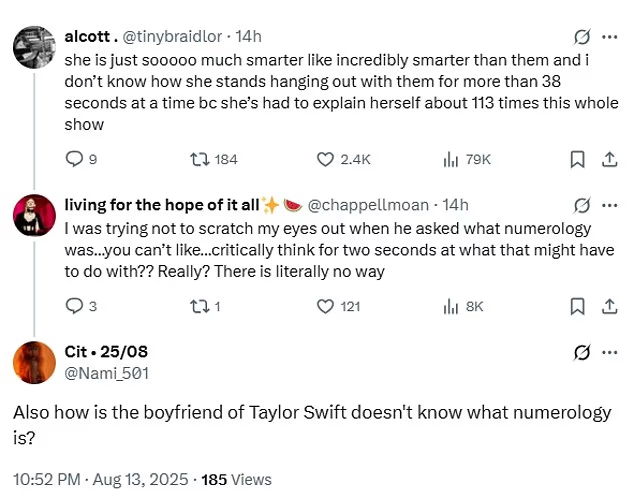The height and width of the screenshot is (498, 634).
Task: Open more options on alcott tweet
Action: click(611, 37)
